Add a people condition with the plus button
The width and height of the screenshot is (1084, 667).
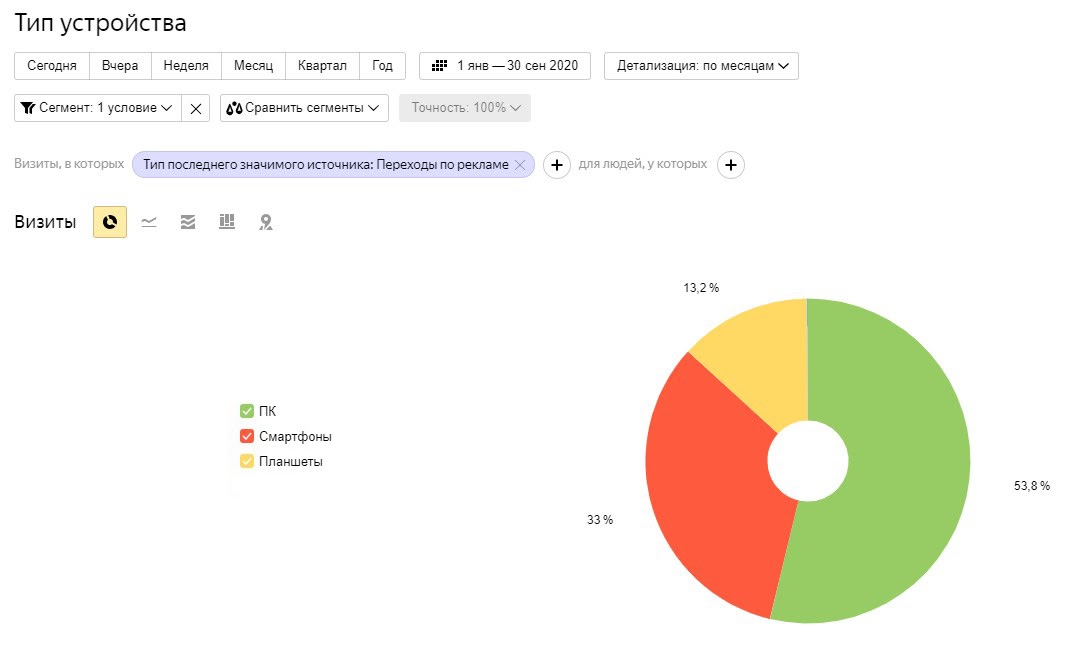(x=731, y=165)
